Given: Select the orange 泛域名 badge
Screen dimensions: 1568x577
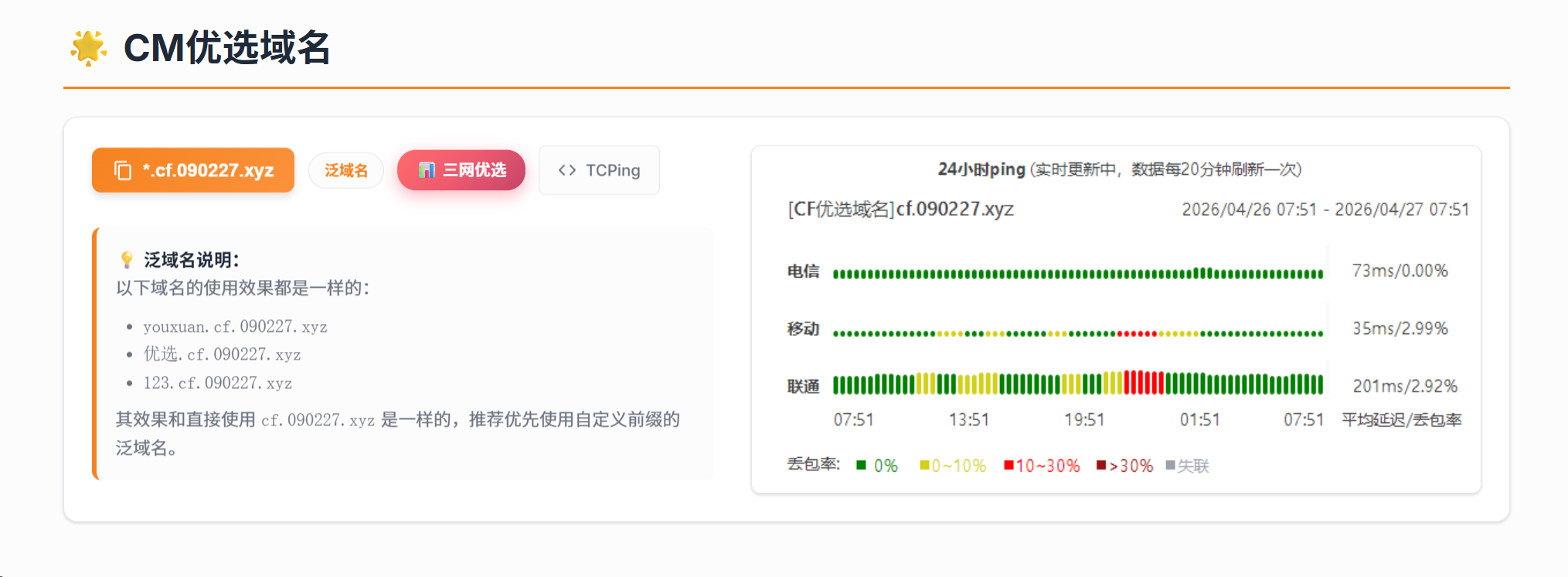Looking at the screenshot, I should click(346, 170).
